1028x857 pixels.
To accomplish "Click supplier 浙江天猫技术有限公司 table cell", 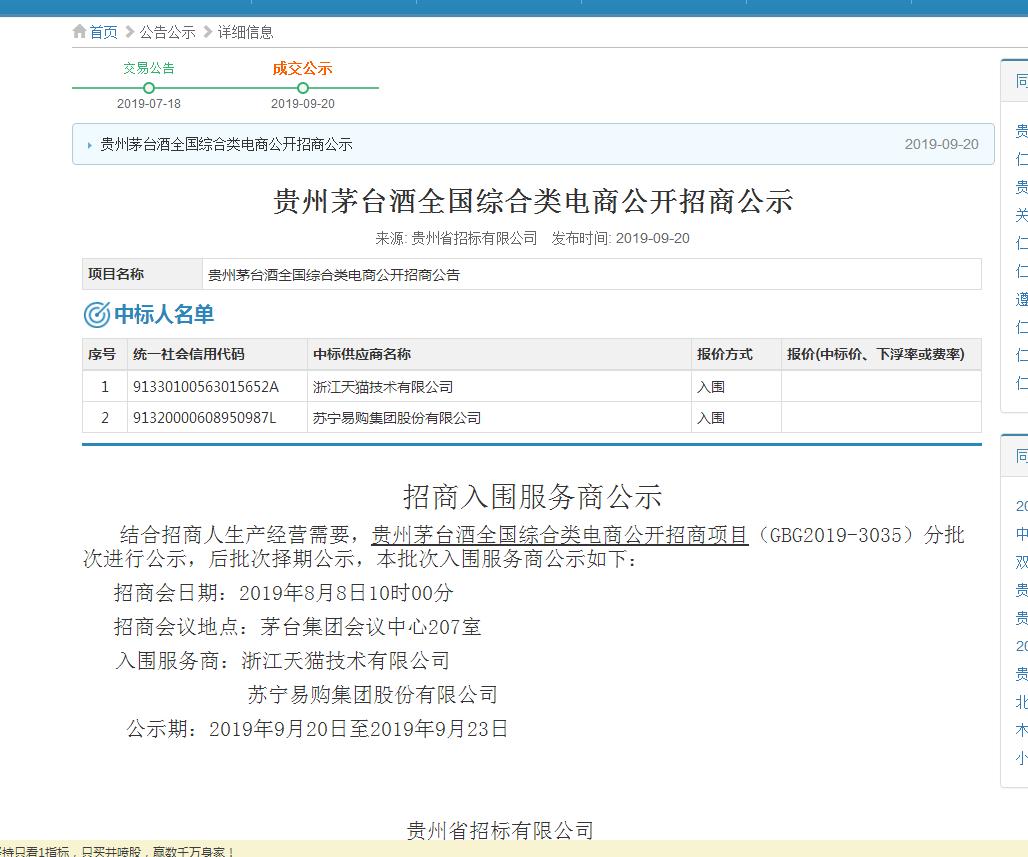I will 499,387.
